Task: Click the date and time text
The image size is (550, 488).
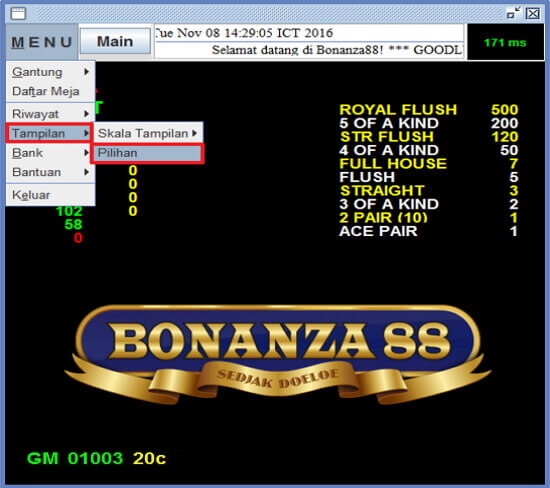Action: coord(244,33)
